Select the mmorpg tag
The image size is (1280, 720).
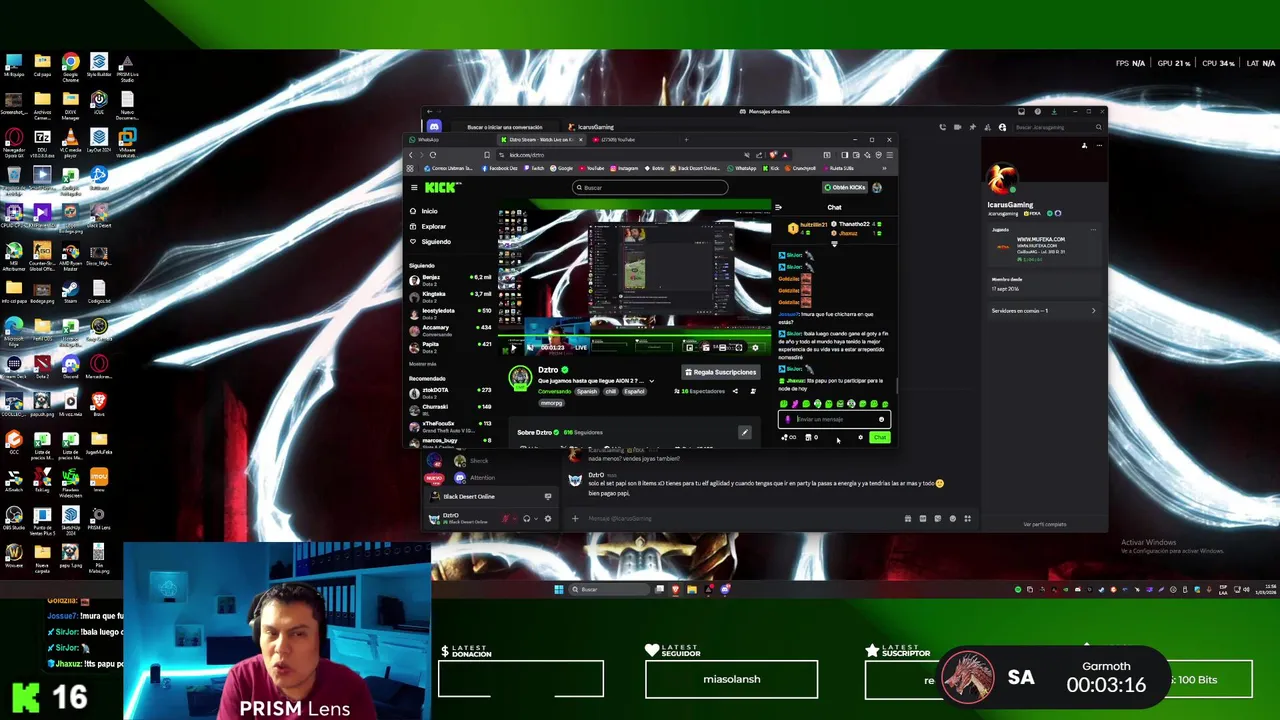552,403
